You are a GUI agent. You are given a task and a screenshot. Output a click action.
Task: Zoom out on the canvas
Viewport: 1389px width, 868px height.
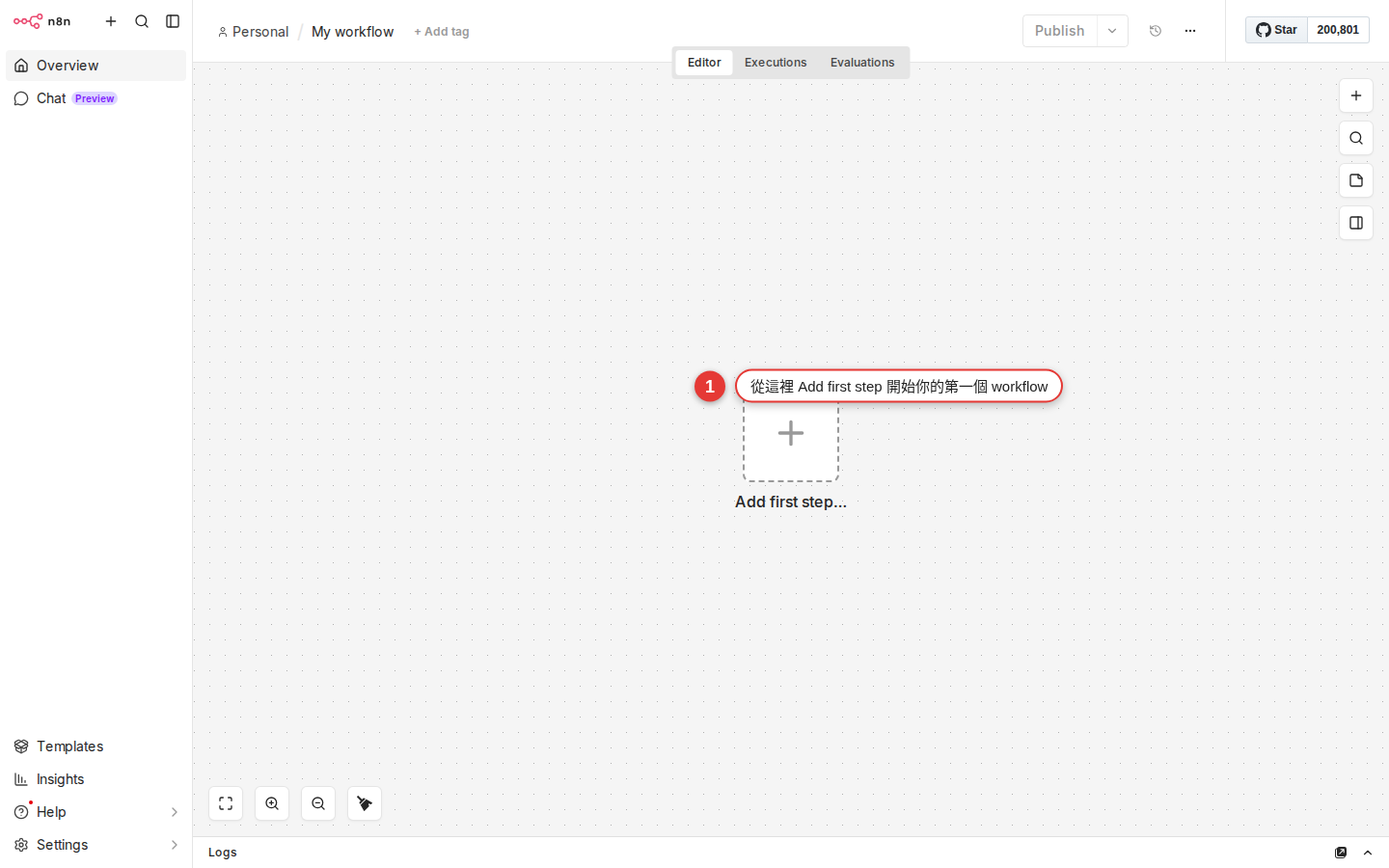tap(318, 803)
